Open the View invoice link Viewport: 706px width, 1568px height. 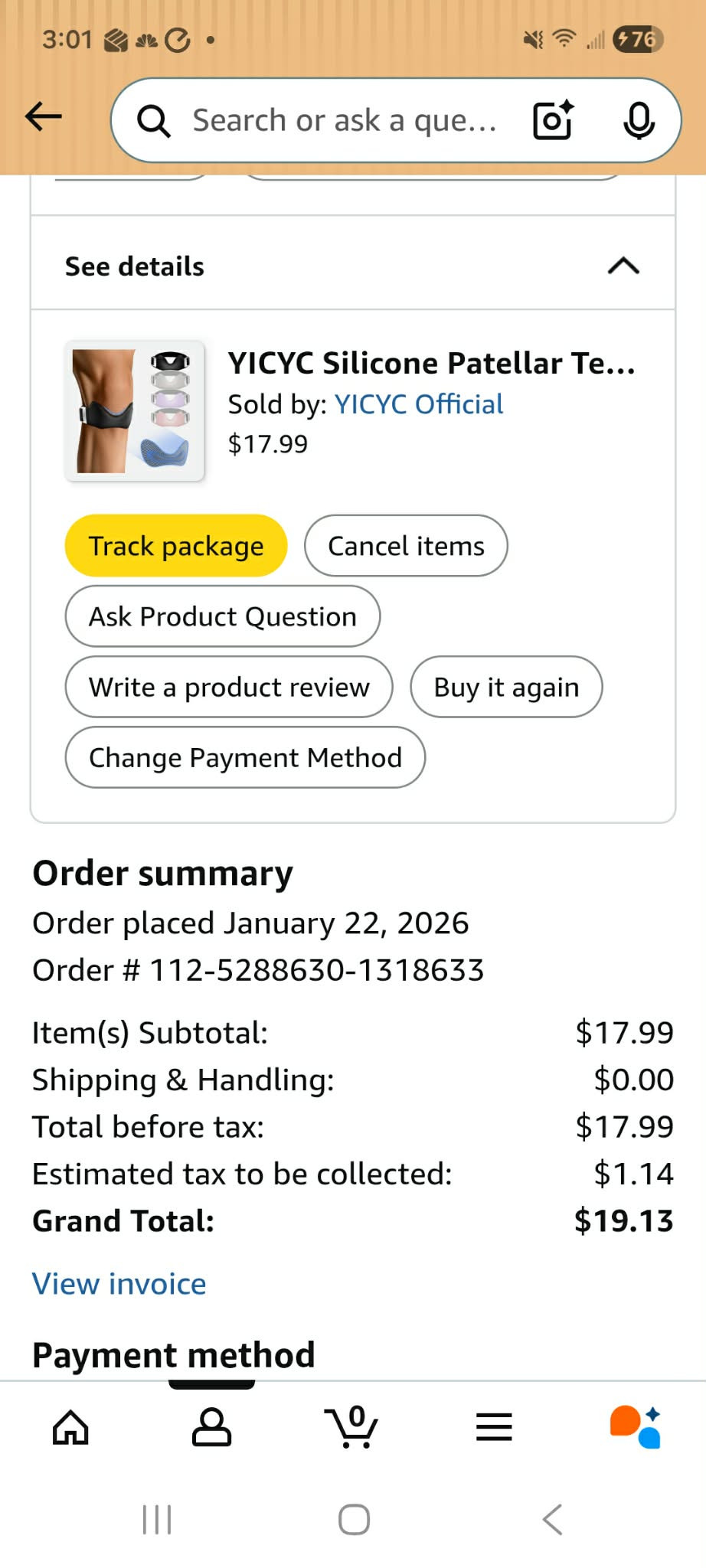pyautogui.click(x=119, y=1284)
